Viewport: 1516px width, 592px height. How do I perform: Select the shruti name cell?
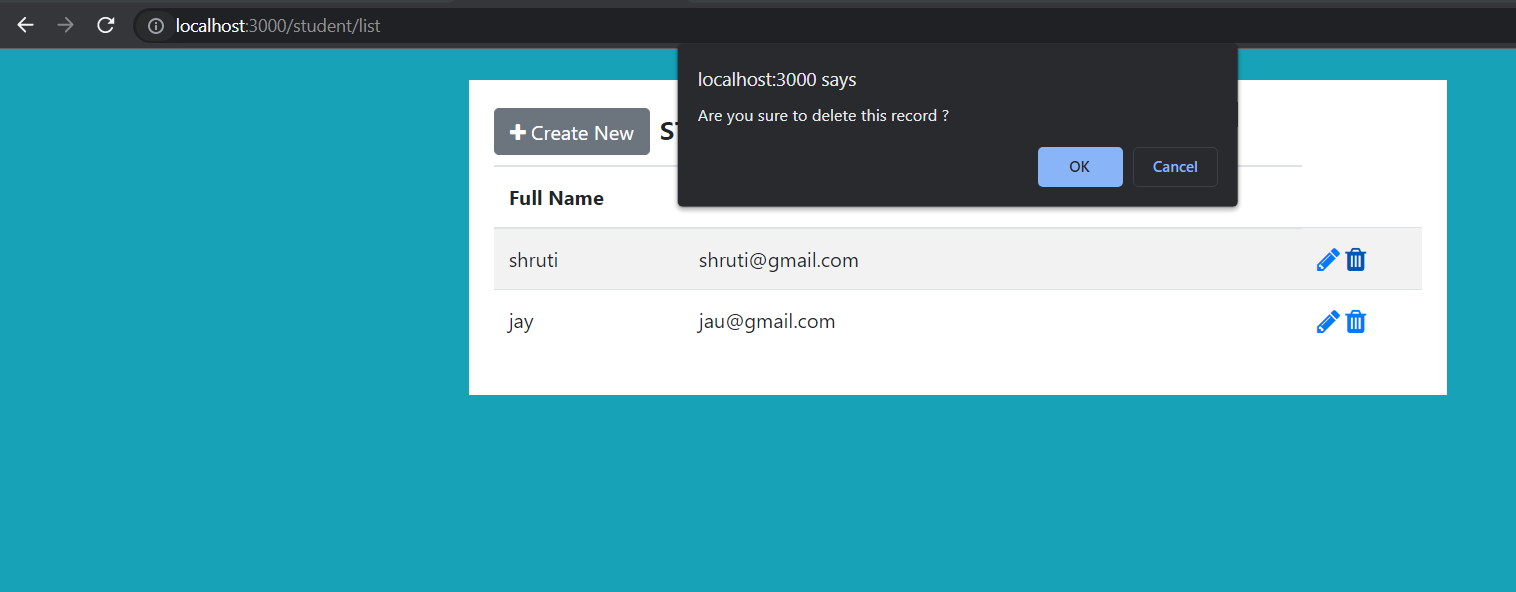(533, 260)
